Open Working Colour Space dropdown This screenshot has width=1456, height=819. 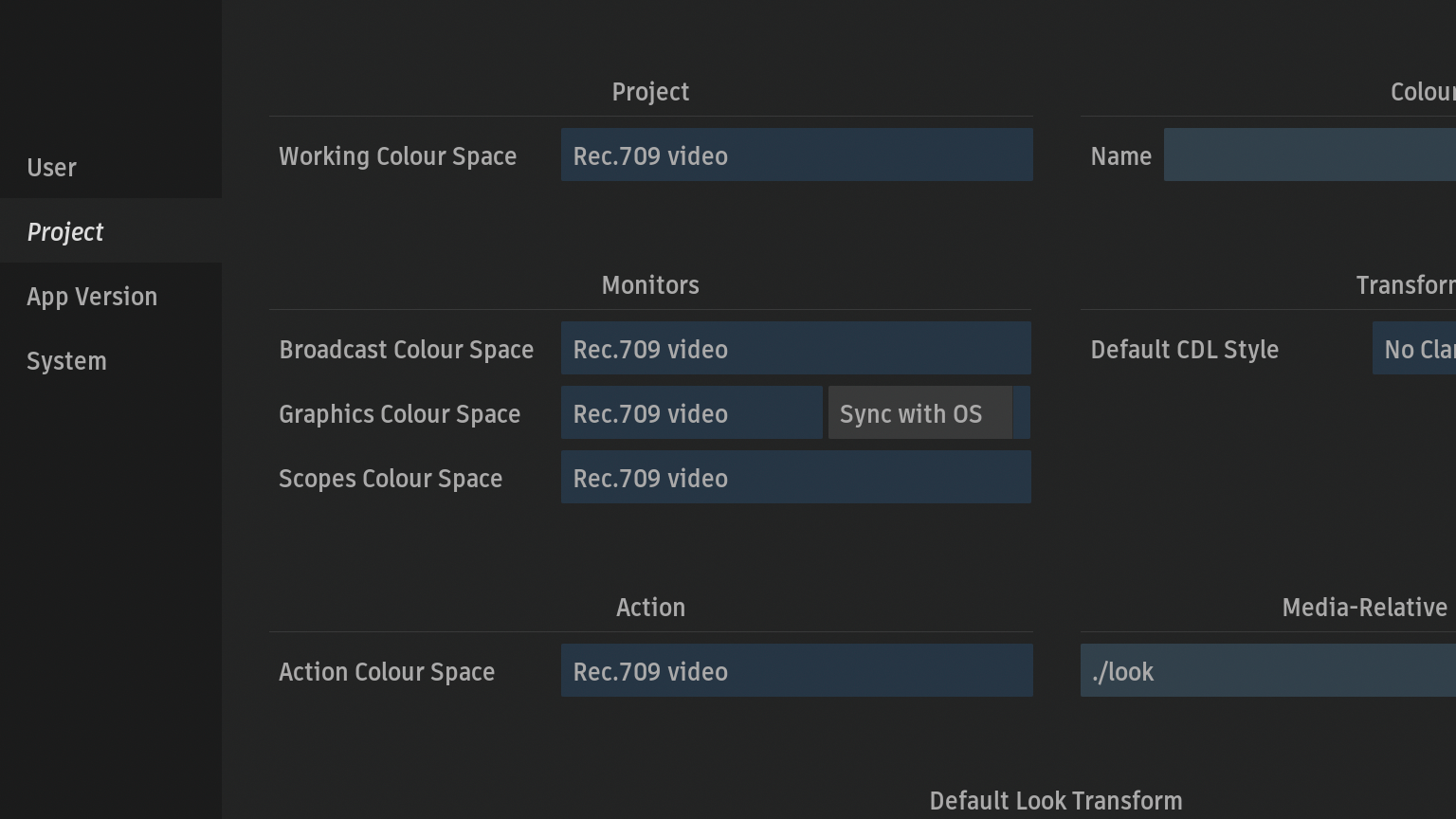[796, 155]
